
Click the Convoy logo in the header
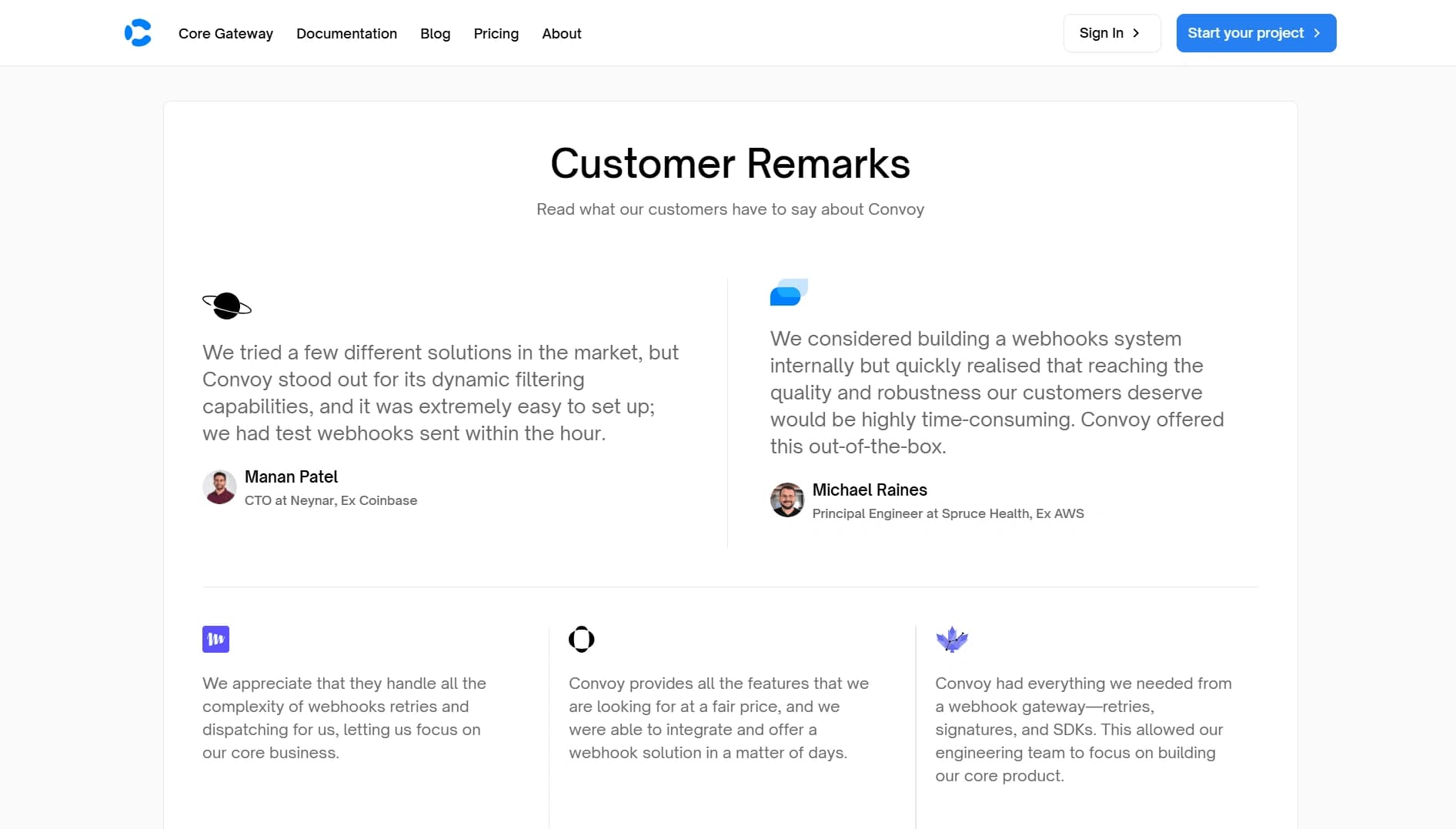138,32
